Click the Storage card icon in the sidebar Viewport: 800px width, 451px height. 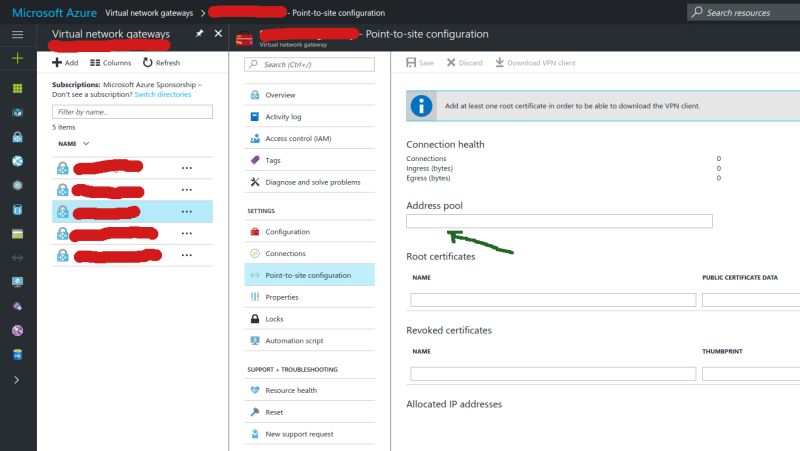[x=17, y=234]
